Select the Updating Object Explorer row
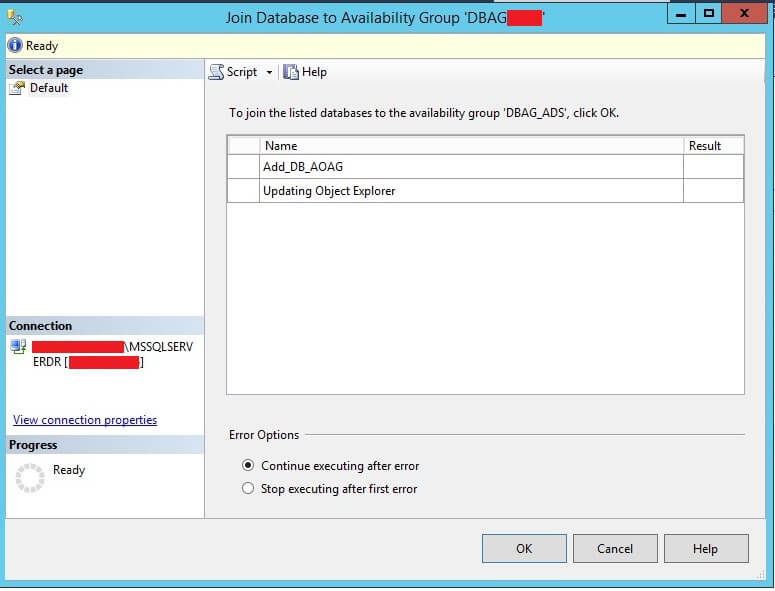775x591 pixels. 485,191
